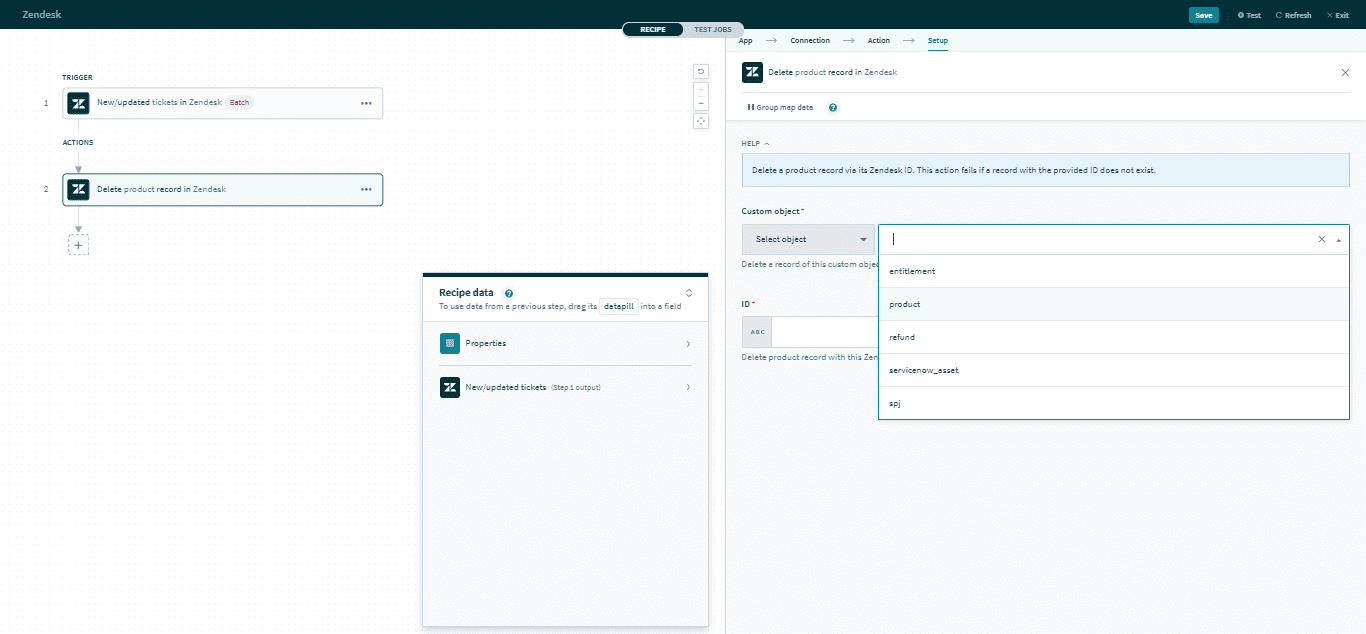The width and height of the screenshot is (1366, 634).
Task: Click into the ID input field
Action: [824, 332]
